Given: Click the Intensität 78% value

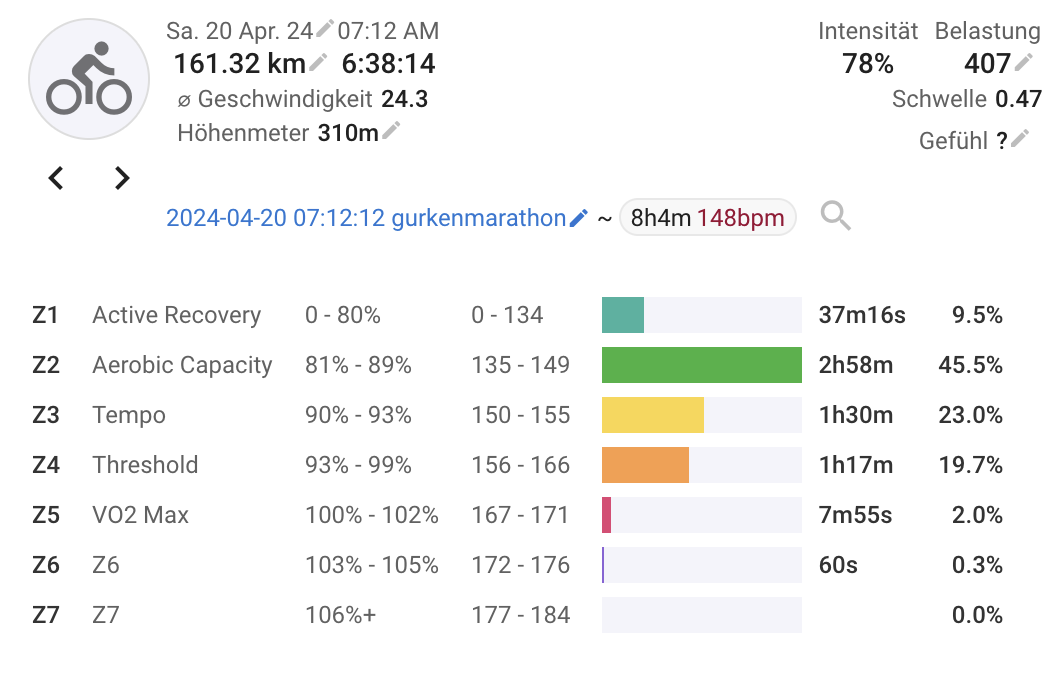Looking at the screenshot, I should (867, 64).
